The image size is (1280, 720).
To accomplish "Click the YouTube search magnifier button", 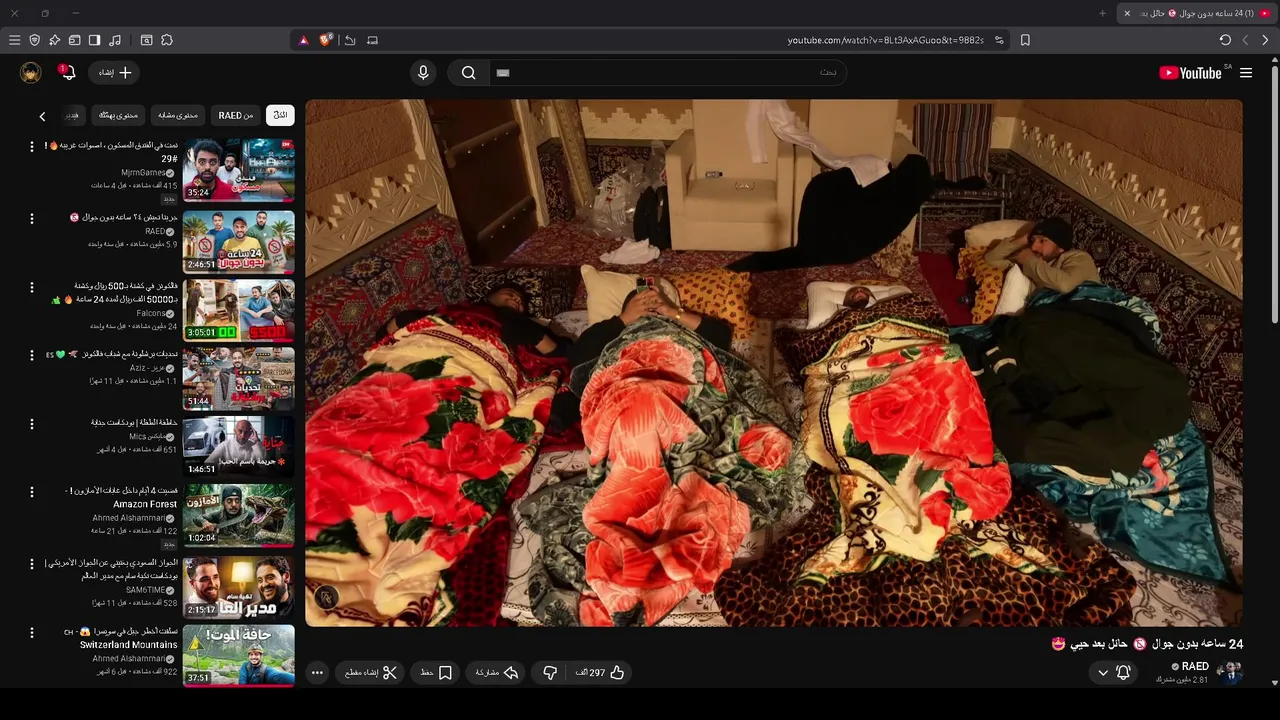I will tap(468, 73).
